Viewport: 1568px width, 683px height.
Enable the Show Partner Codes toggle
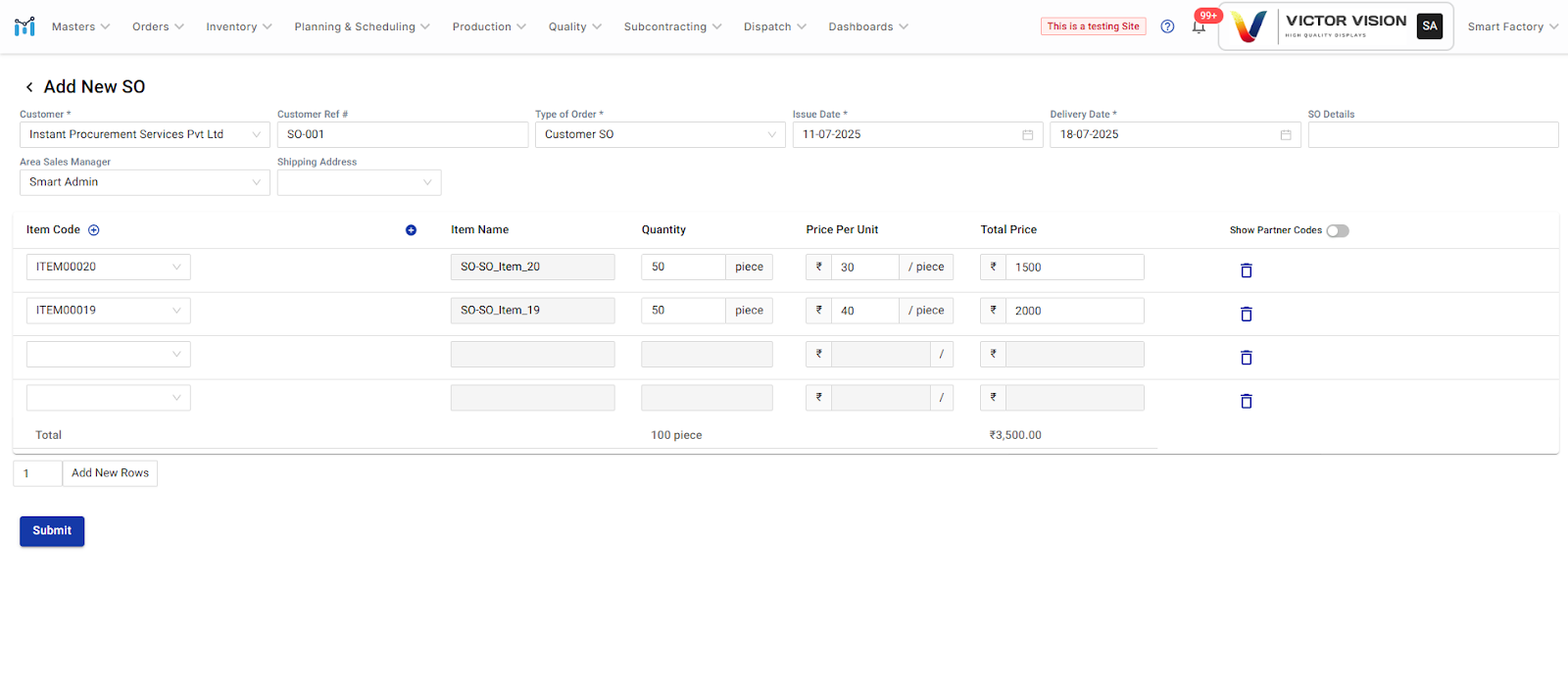[1338, 231]
